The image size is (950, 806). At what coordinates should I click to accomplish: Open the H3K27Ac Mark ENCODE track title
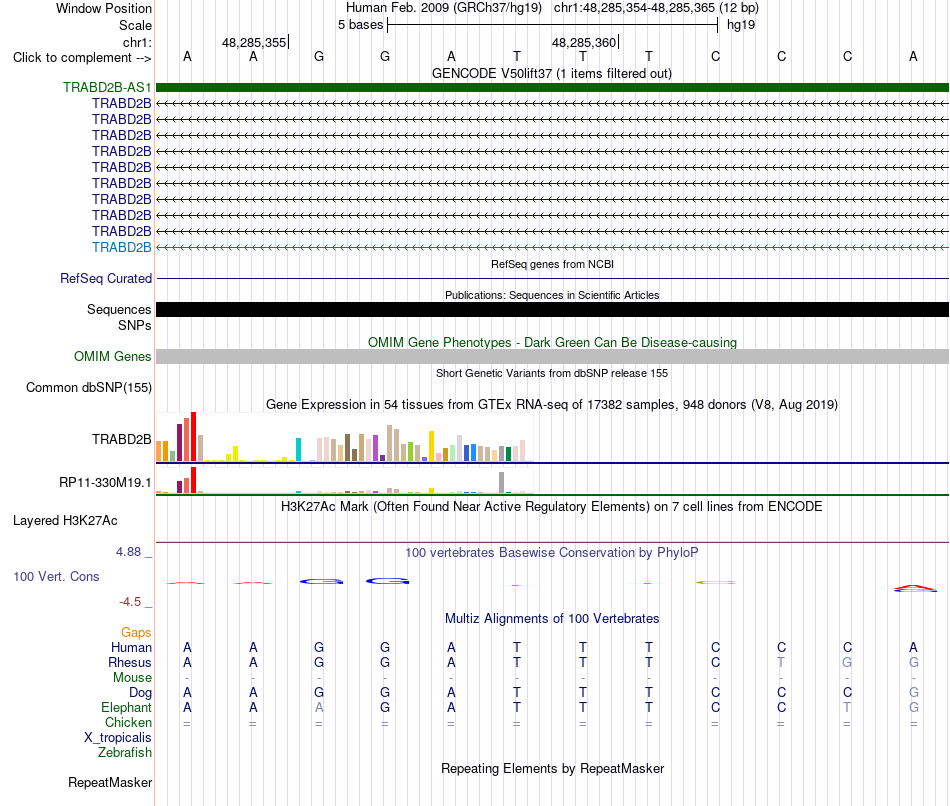click(x=551, y=507)
